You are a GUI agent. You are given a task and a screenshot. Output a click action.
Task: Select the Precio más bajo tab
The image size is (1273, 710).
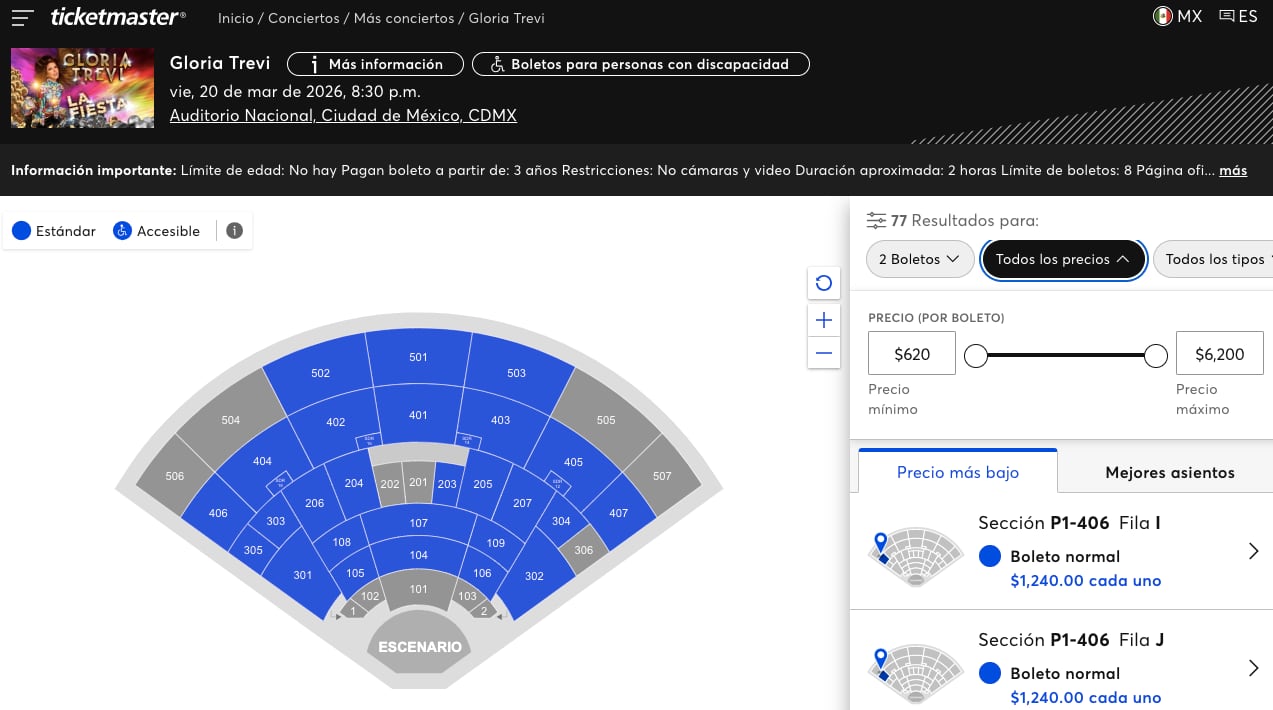tap(956, 472)
